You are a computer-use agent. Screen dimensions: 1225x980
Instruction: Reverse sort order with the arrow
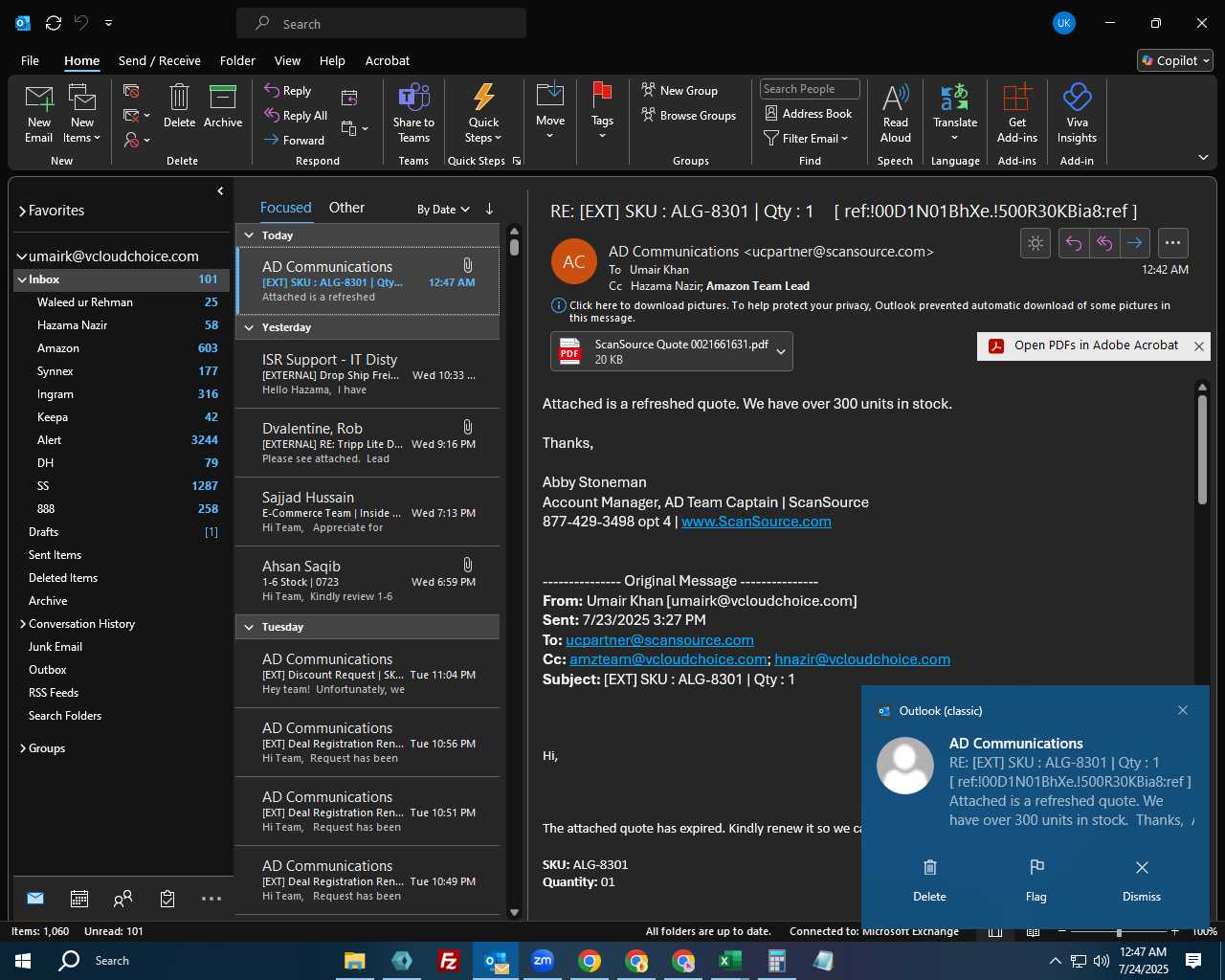pos(489,209)
